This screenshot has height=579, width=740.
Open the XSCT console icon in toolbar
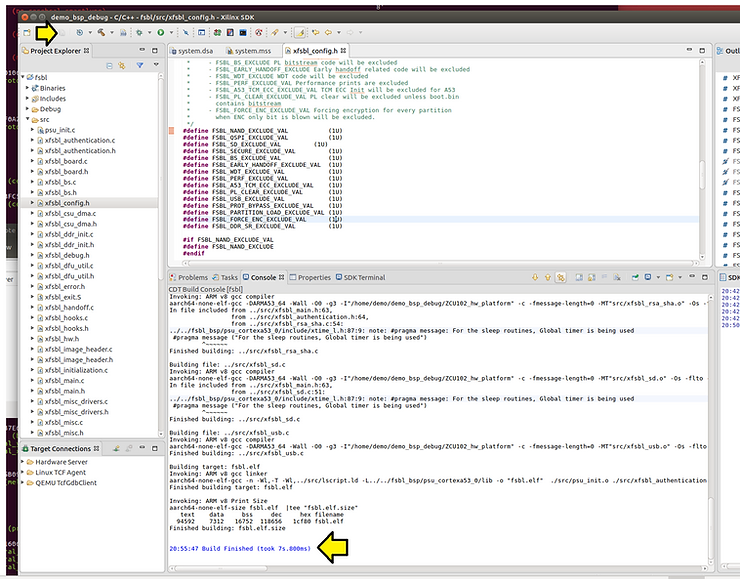[243, 33]
